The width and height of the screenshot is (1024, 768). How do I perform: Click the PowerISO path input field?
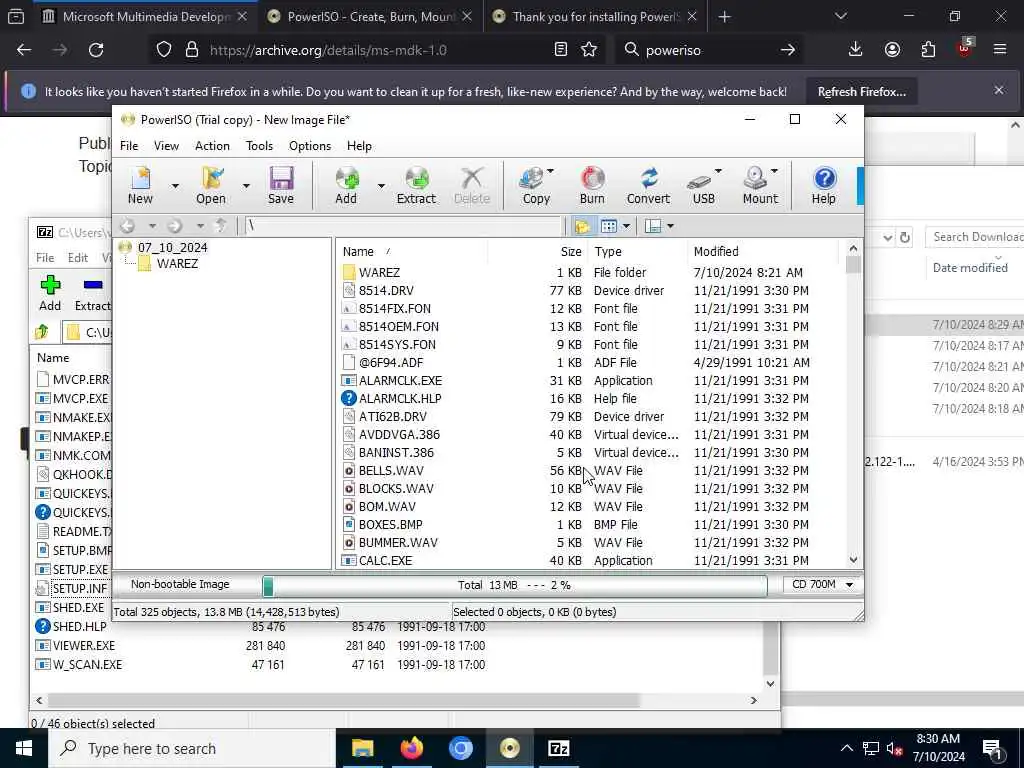(x=402, y=226)
